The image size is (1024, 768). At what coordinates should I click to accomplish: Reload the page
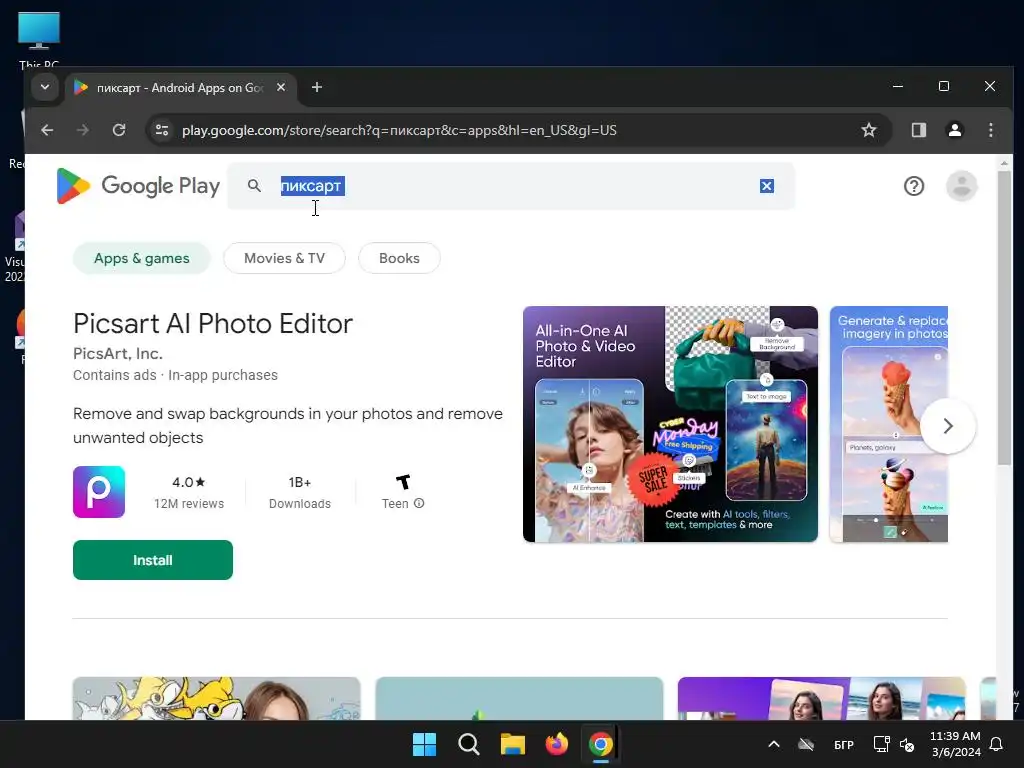pyautogui.click(x=119, y=130)
